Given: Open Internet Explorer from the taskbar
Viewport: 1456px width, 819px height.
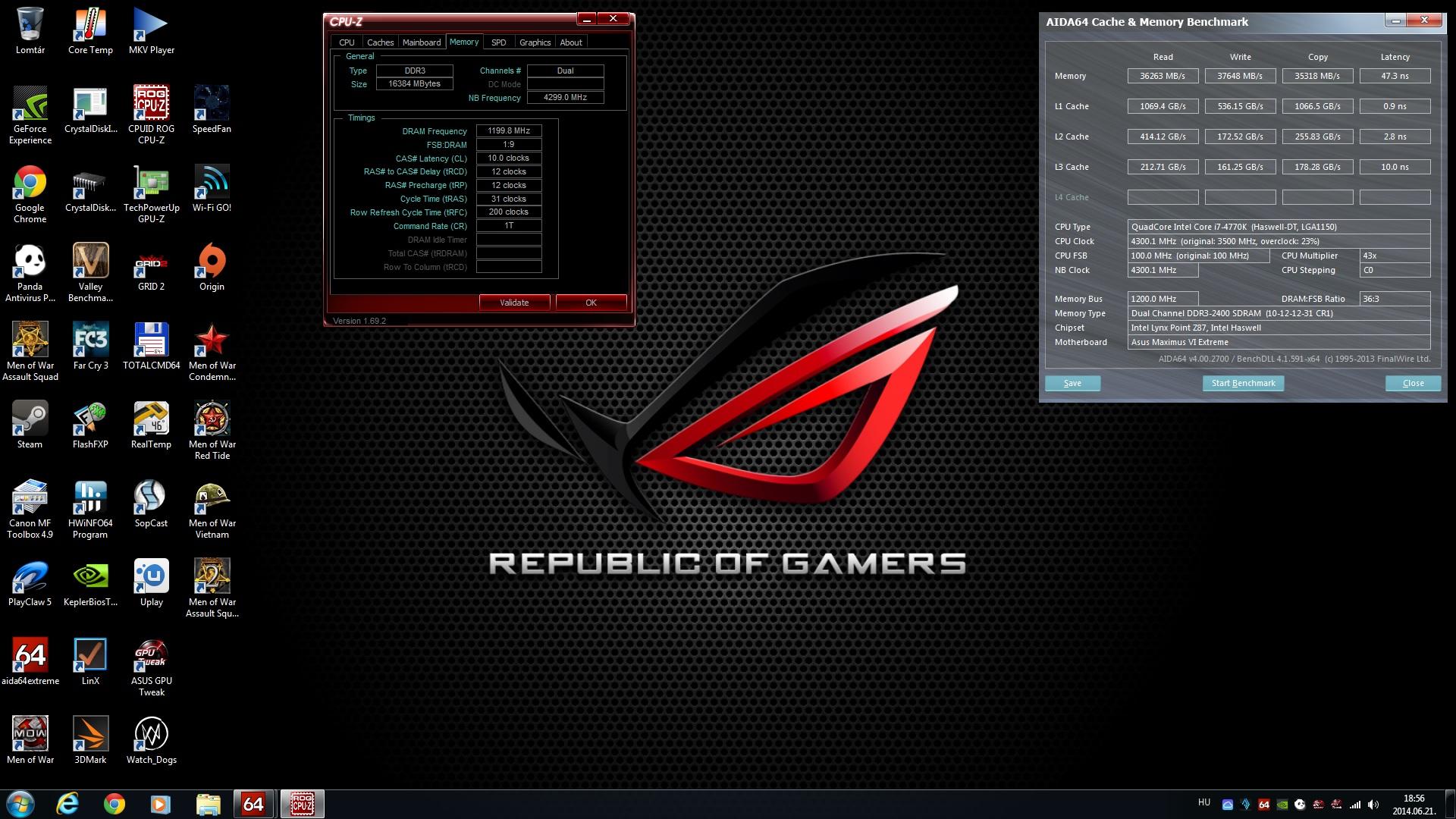Looking at the screenshot, I should click(x=67, y=804).
